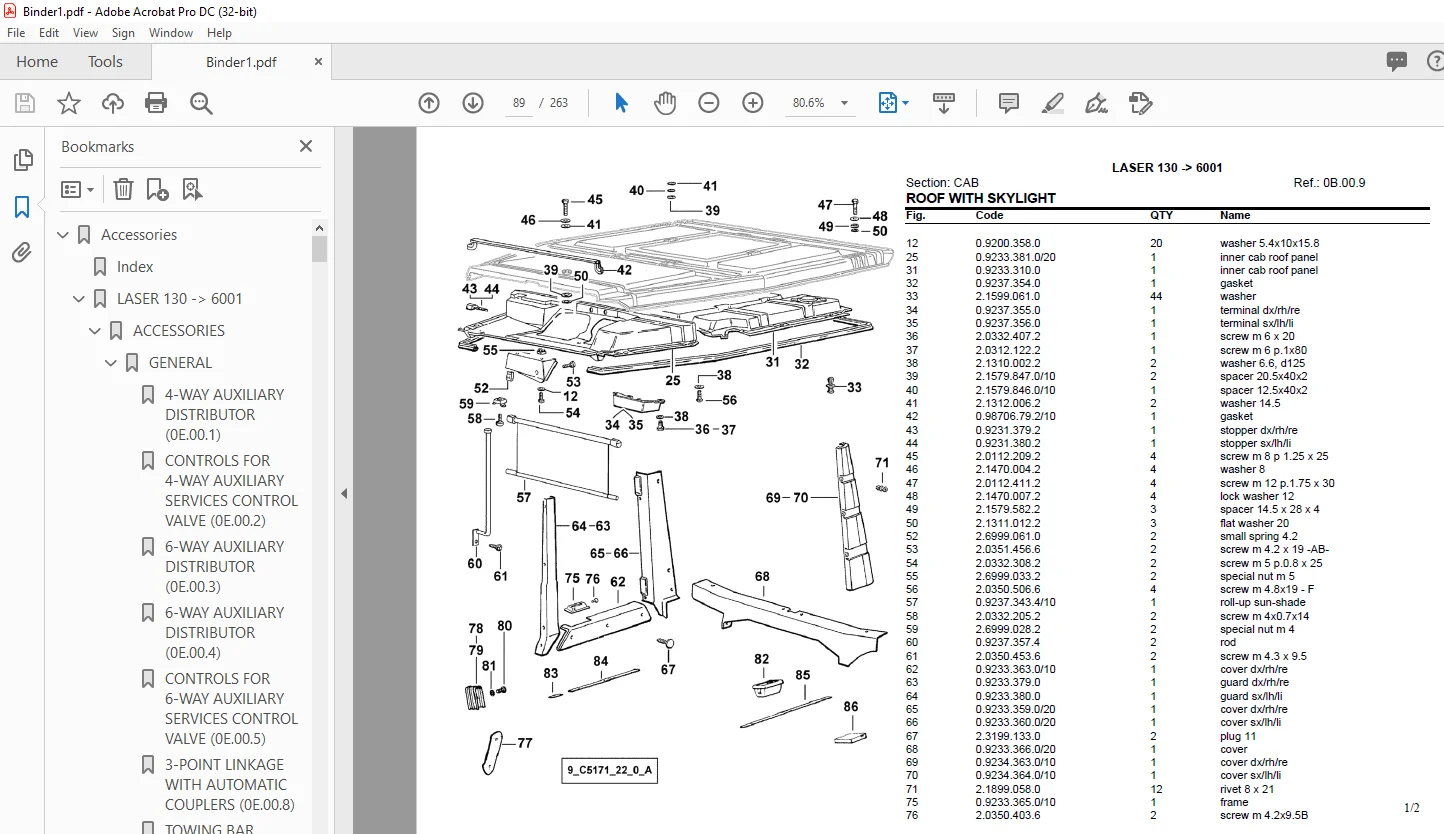The image size is (1444, 834).
Task: Open 6-WAY AUXILIARY DISTRIBUTOR (0E.00.4) bookmark
Action: (x=225, y=633)
